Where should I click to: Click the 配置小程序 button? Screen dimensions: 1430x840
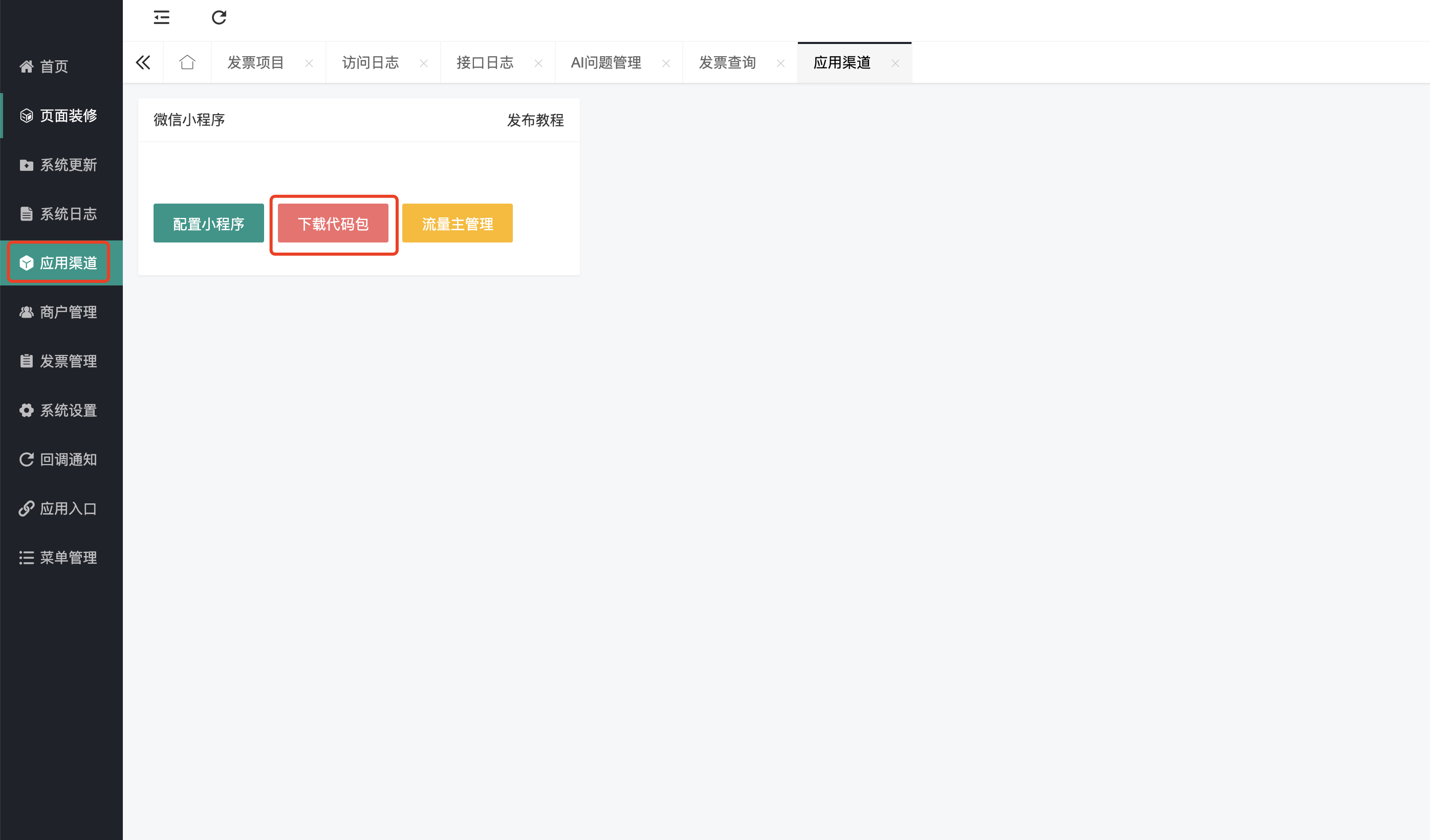tap(208, 224)
